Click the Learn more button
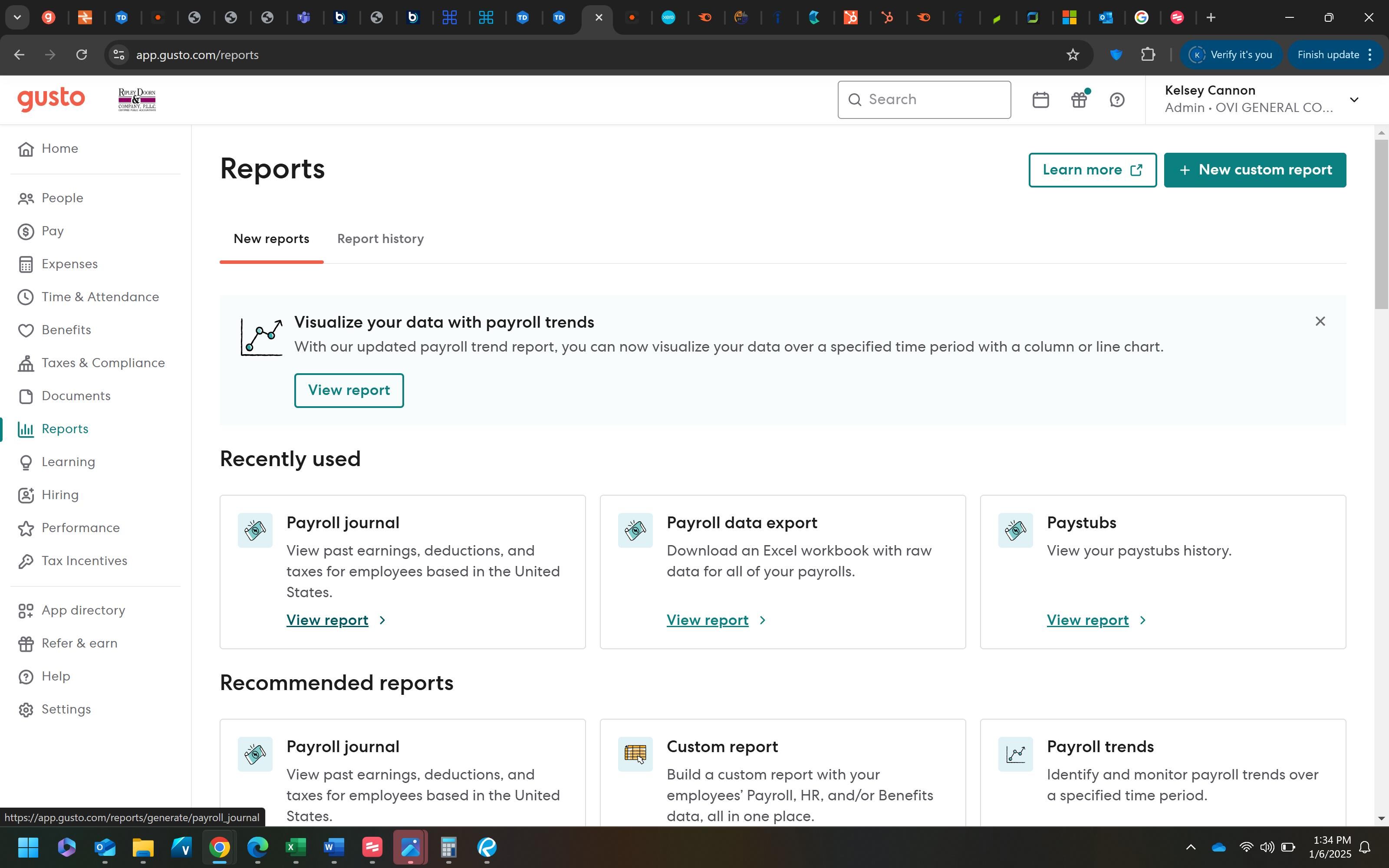The width and height of the screenshot is (1389, 868). 1092,170
